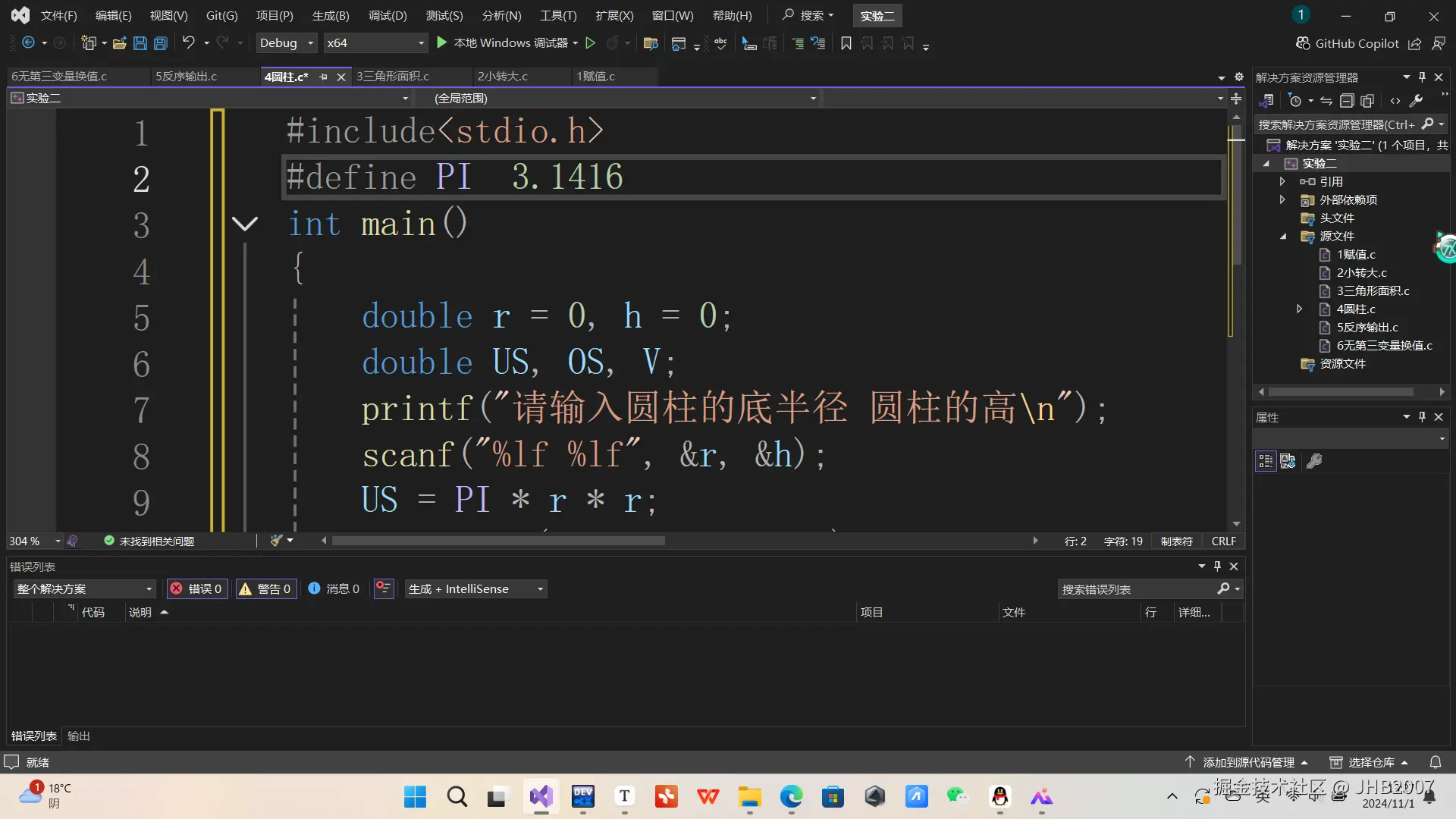Open the Git(G) menu
This screenshot has height=819, width=1456.
click(221, 15)
